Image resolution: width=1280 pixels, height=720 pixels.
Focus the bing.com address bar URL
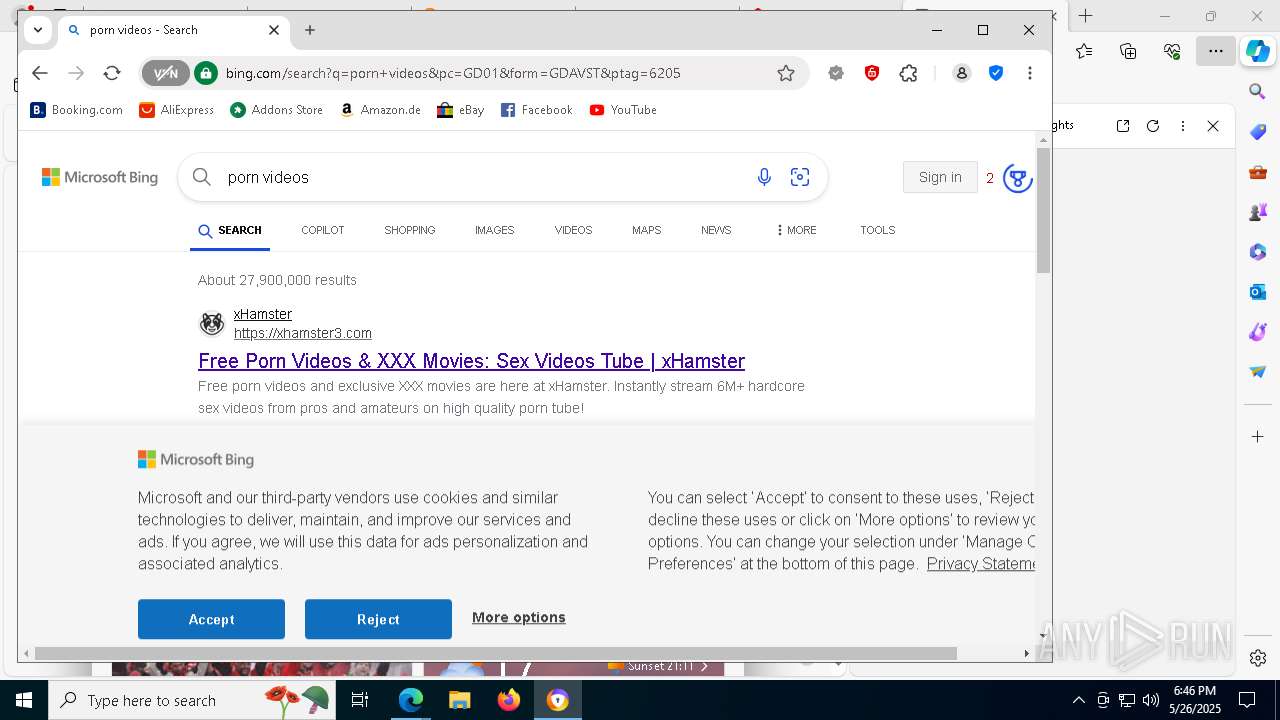click(453, 73)
